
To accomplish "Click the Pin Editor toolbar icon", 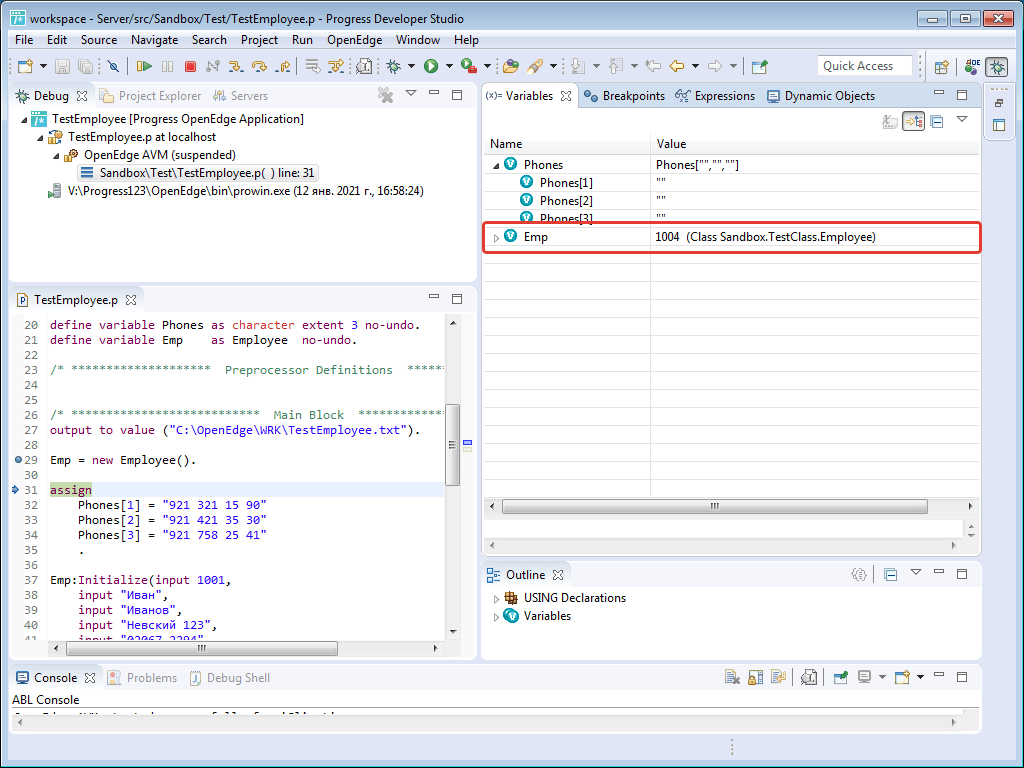I will [x=760, y=66].
